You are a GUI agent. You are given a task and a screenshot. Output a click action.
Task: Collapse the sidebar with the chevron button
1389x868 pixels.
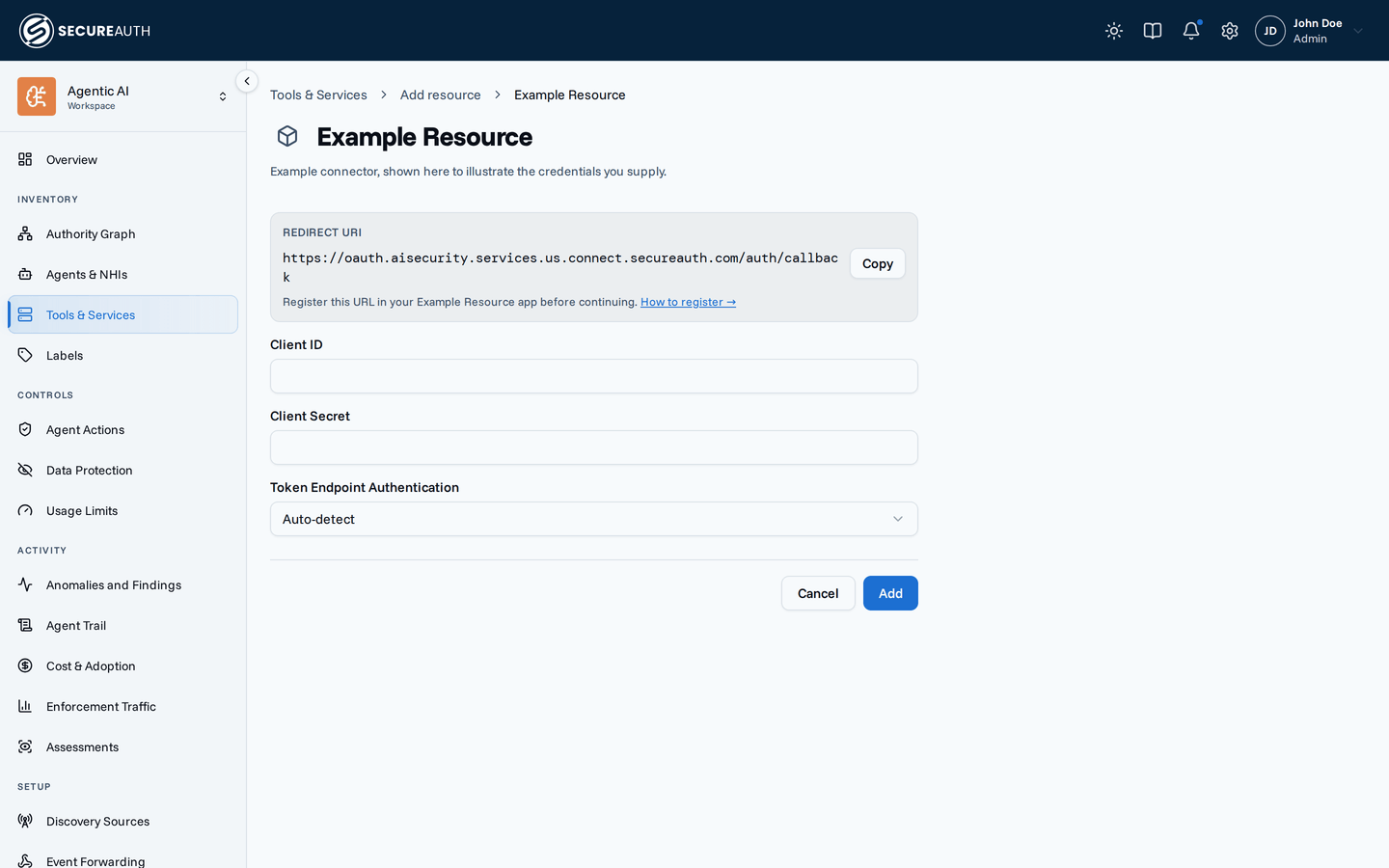point(247,81)
